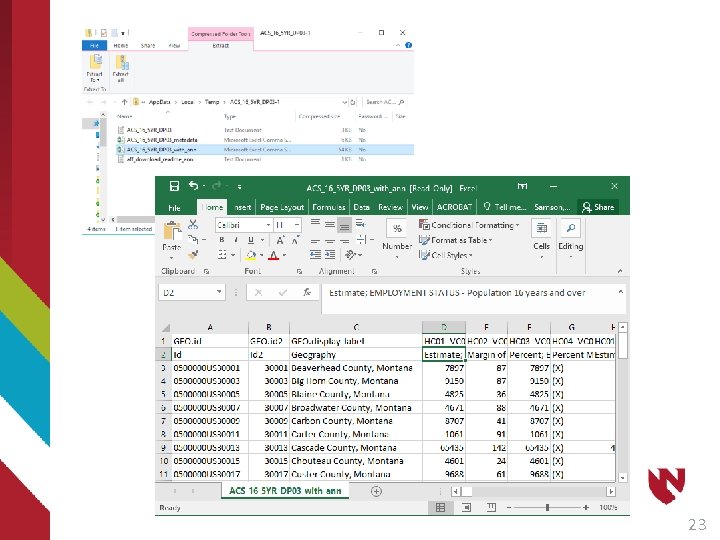Click the Undo arrow in Excel
The image size is (720, 540).
[x=193, y=187]
